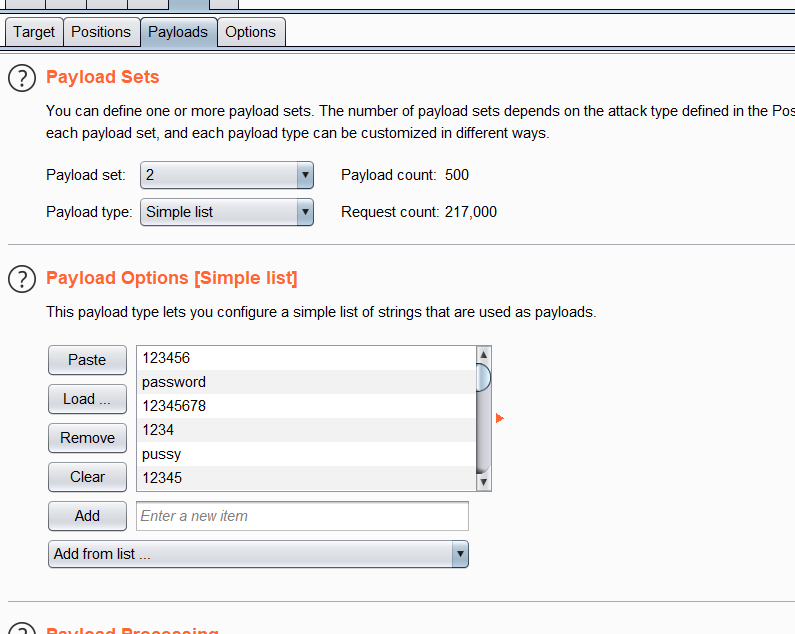Select the Payloads tab
This screenshot has height=634, width=795.
point(178,32)
